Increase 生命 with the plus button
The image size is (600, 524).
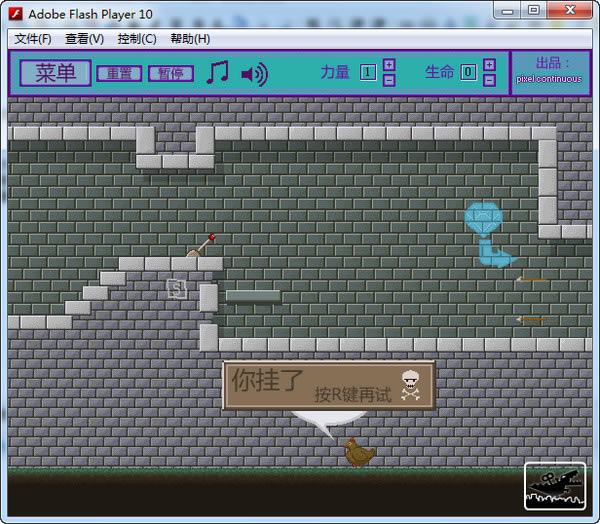tap(489, 65)
